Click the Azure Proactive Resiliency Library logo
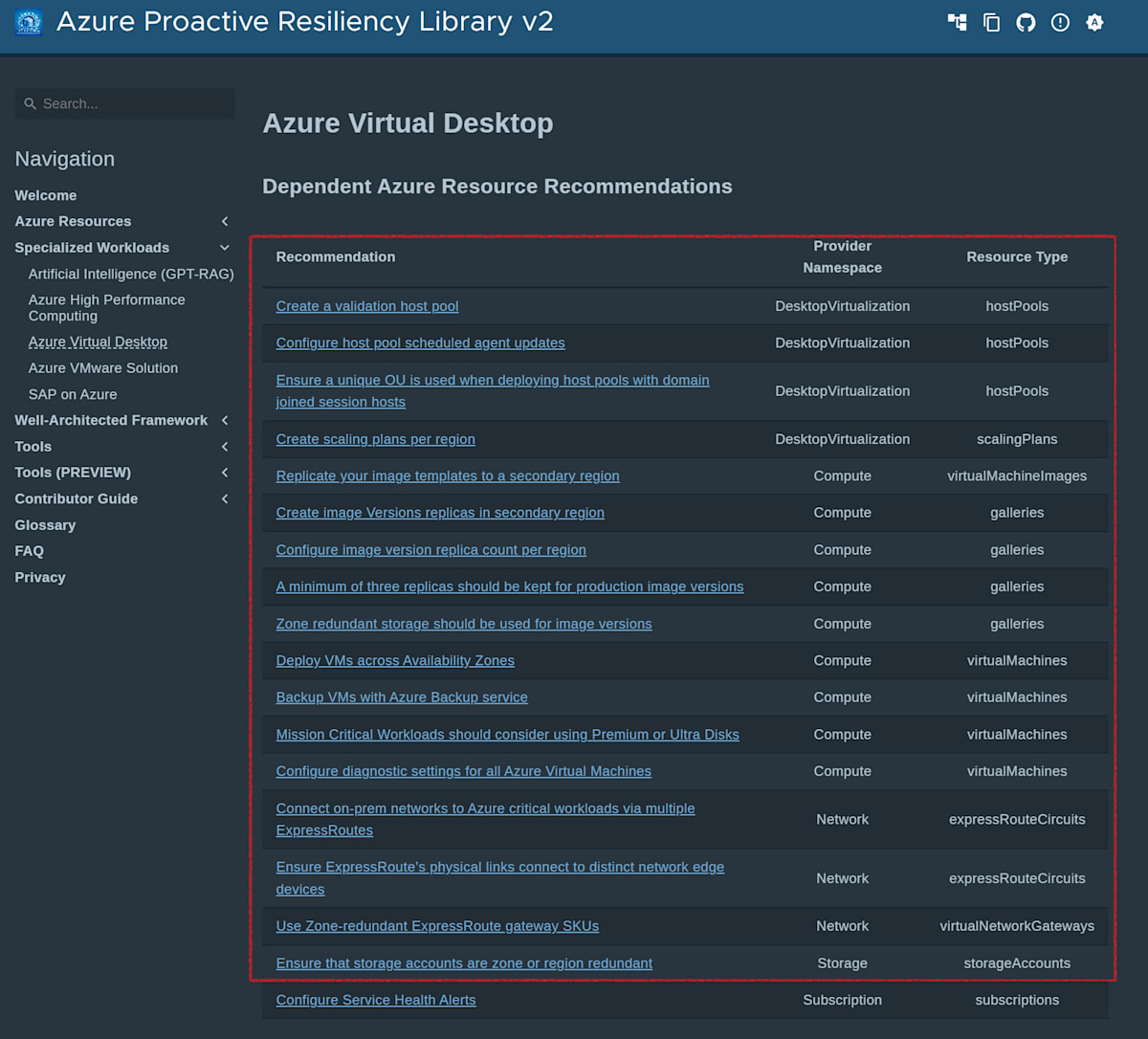 30,22
